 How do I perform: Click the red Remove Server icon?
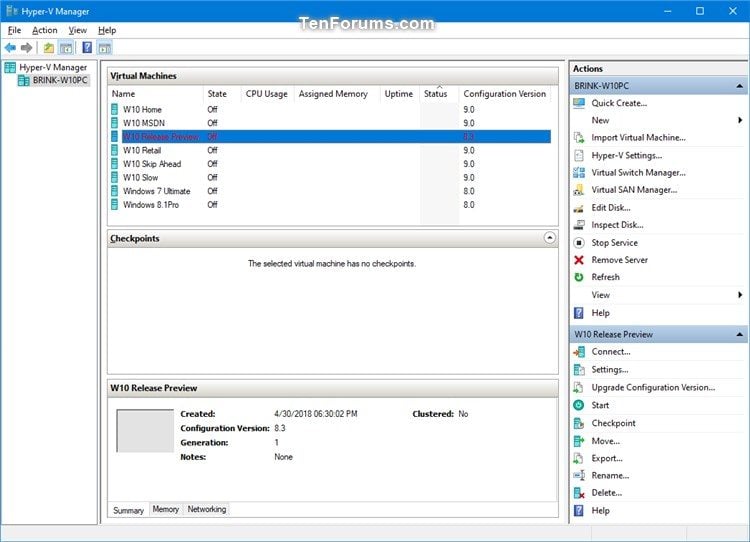click(x=579, y=260)
